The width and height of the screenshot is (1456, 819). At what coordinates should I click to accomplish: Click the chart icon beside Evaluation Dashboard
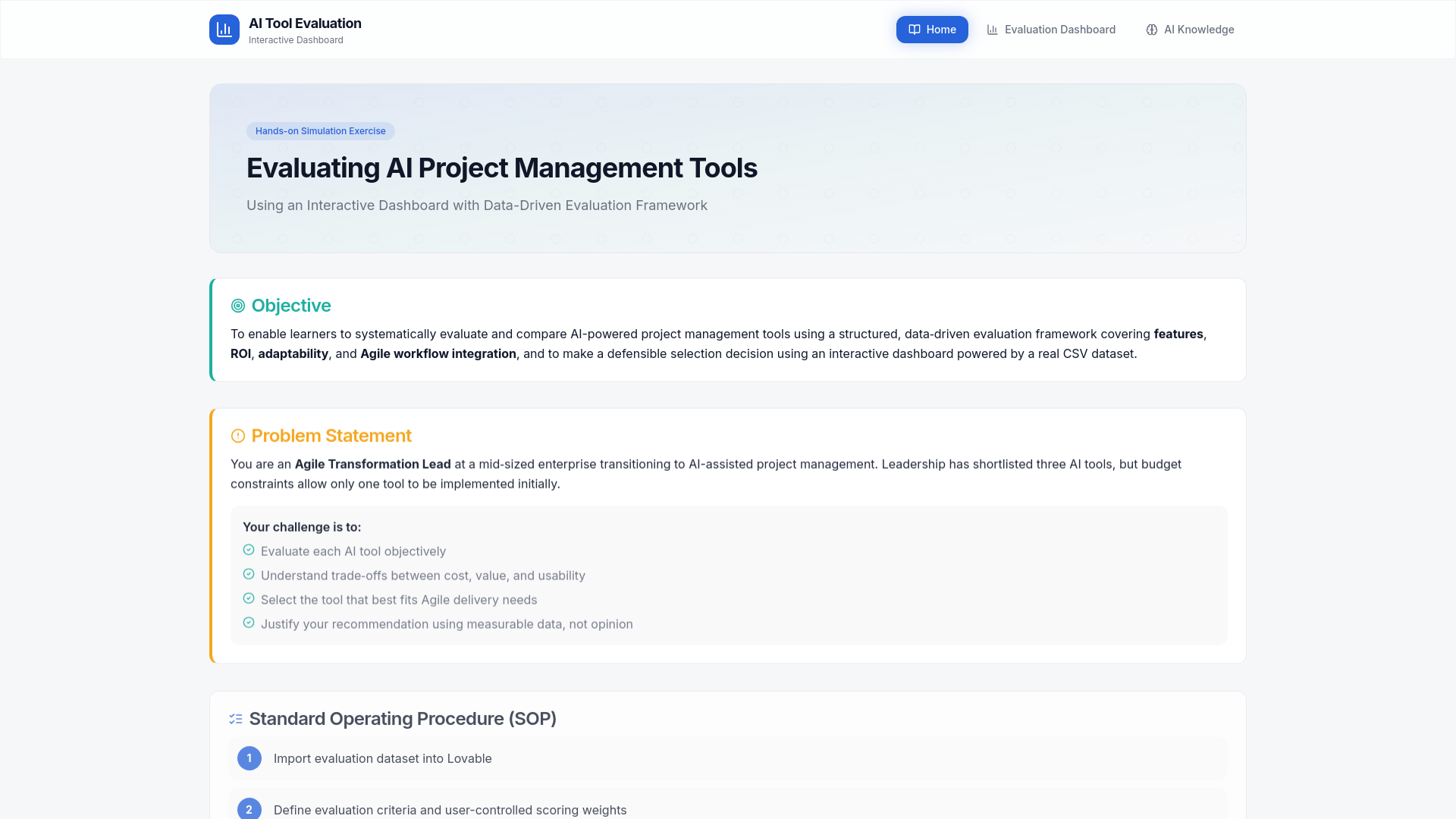[x=993, y=30]
